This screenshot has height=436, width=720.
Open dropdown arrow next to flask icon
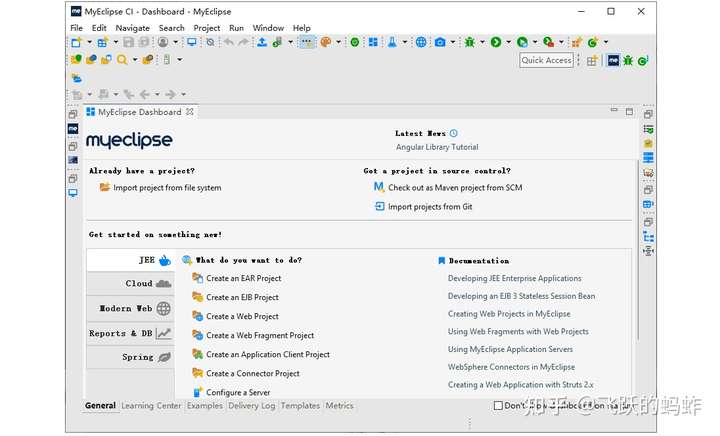pyautogui.click(x=405, y=42)
